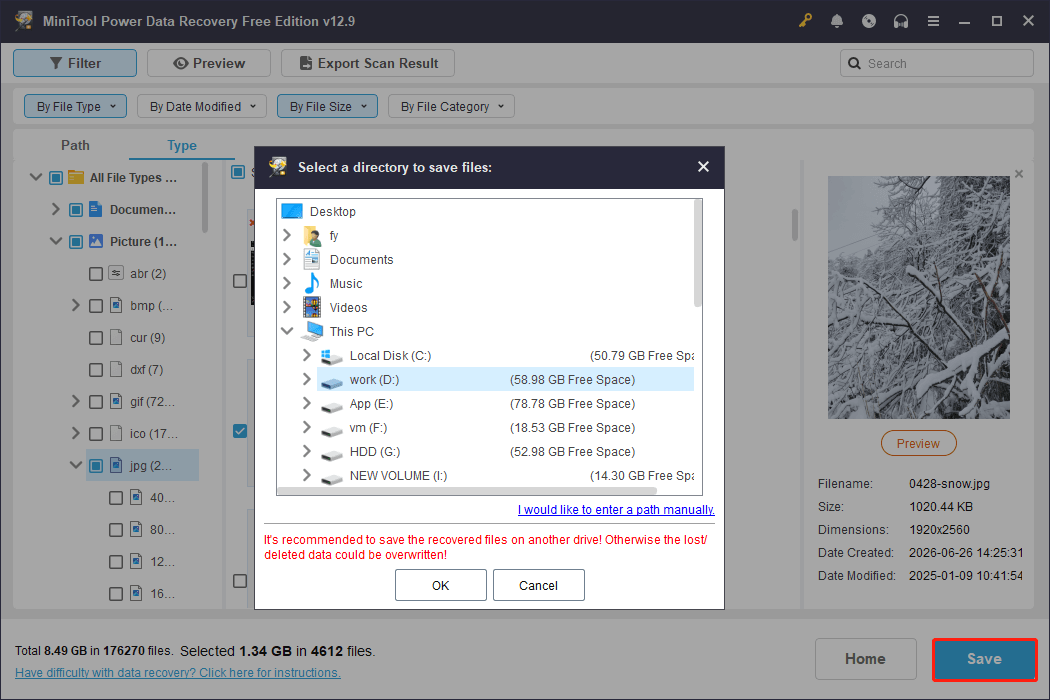
Task: Click the All File Types folder icon
Action: pyautogui.click(x=76, y=177)
